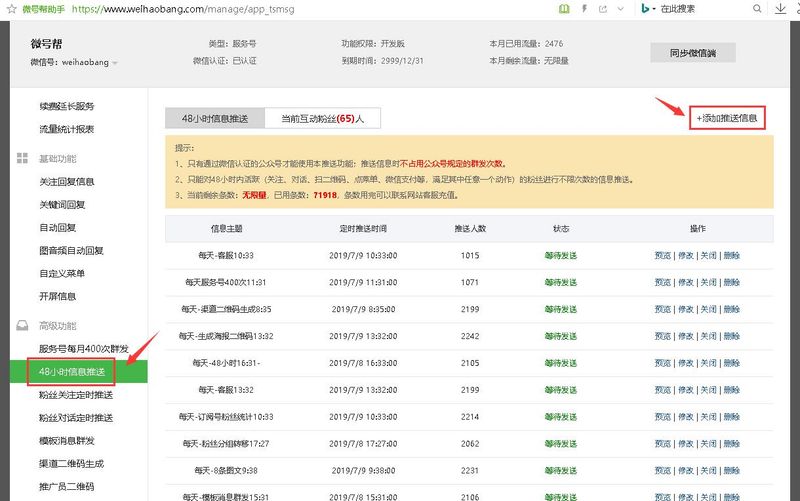
Task: Click the +添加推送信息 button
Action: point(727,118)
